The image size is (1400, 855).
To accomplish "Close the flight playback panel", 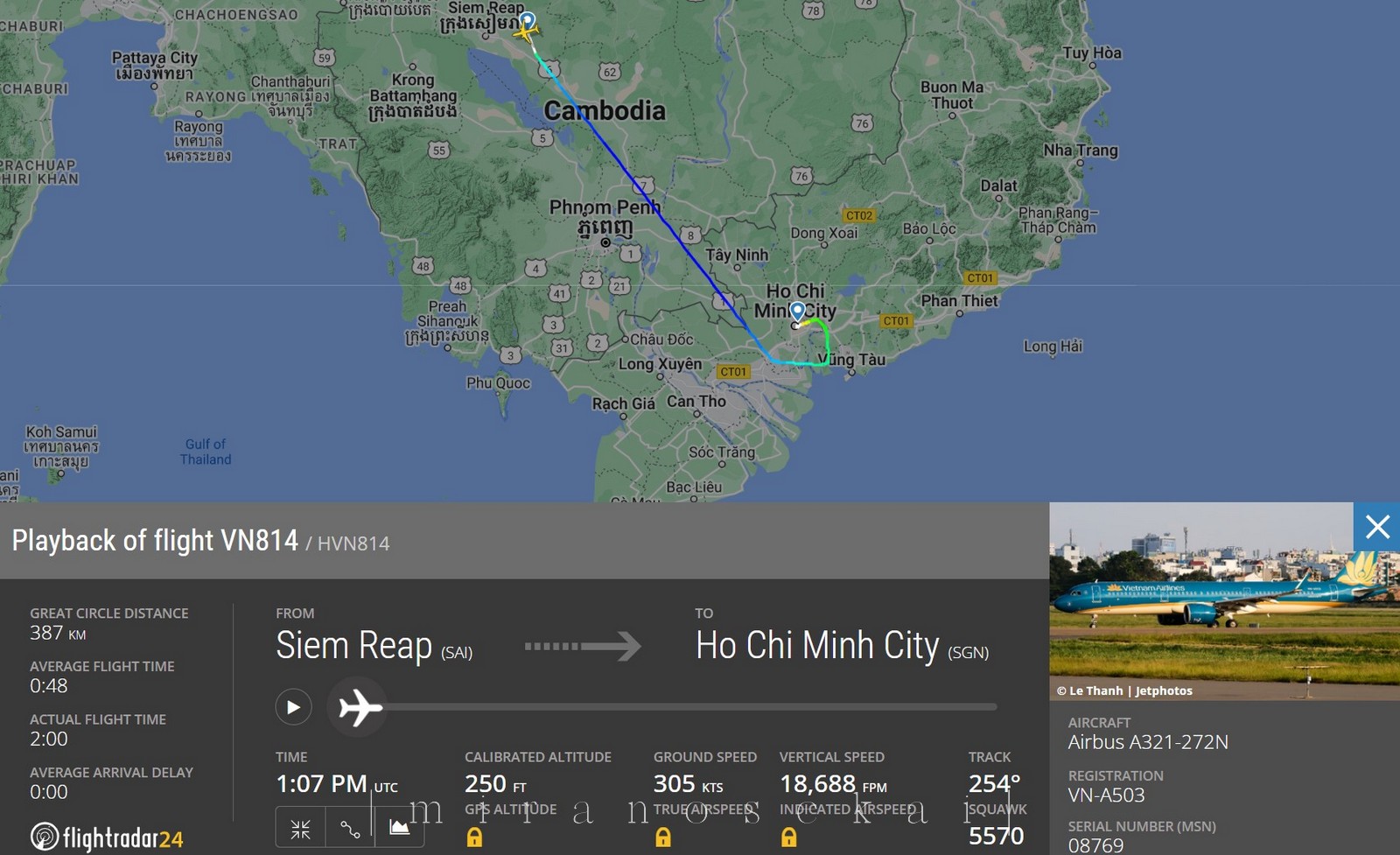I will pos(1376,527).
